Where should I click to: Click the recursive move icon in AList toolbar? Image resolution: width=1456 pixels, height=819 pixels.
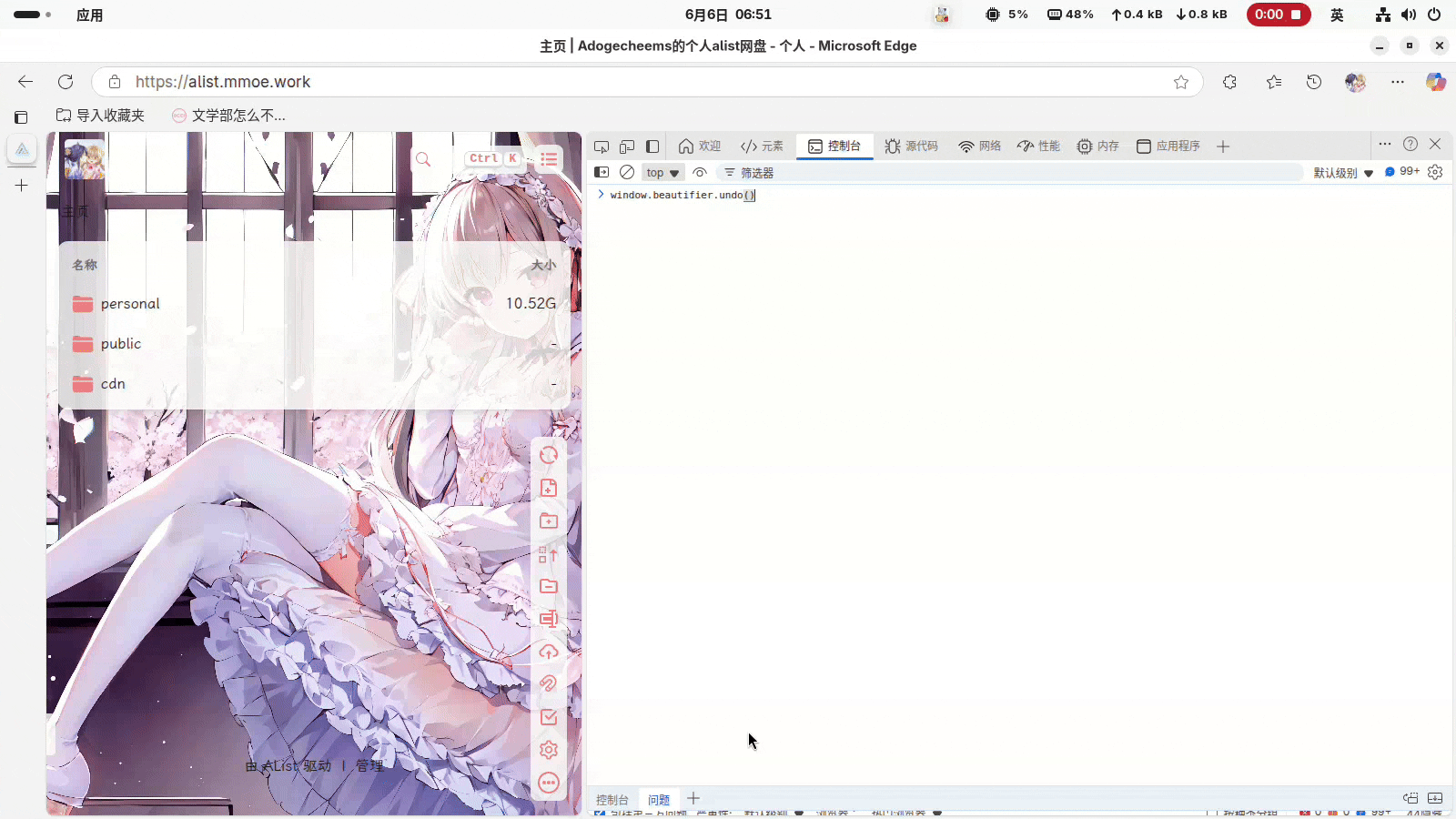coord(549,553)
